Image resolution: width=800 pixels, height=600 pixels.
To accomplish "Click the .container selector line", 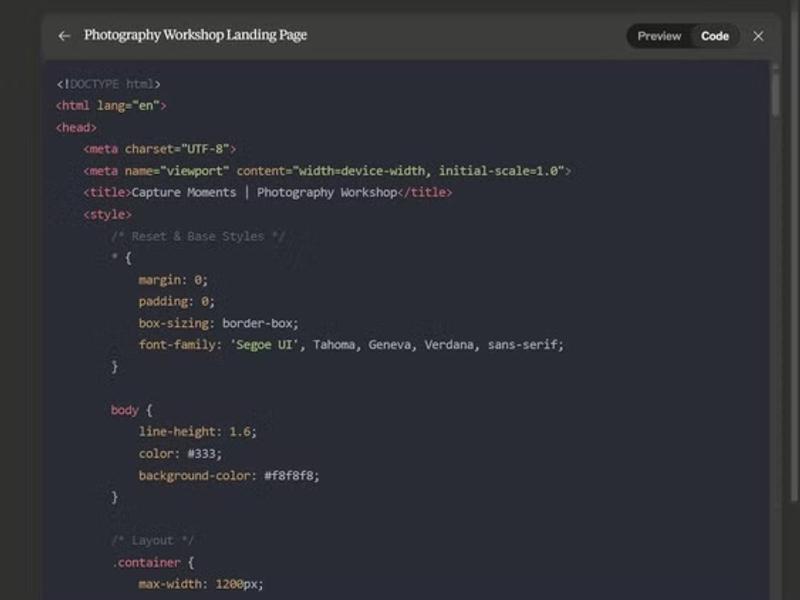I will pos(152,562).
